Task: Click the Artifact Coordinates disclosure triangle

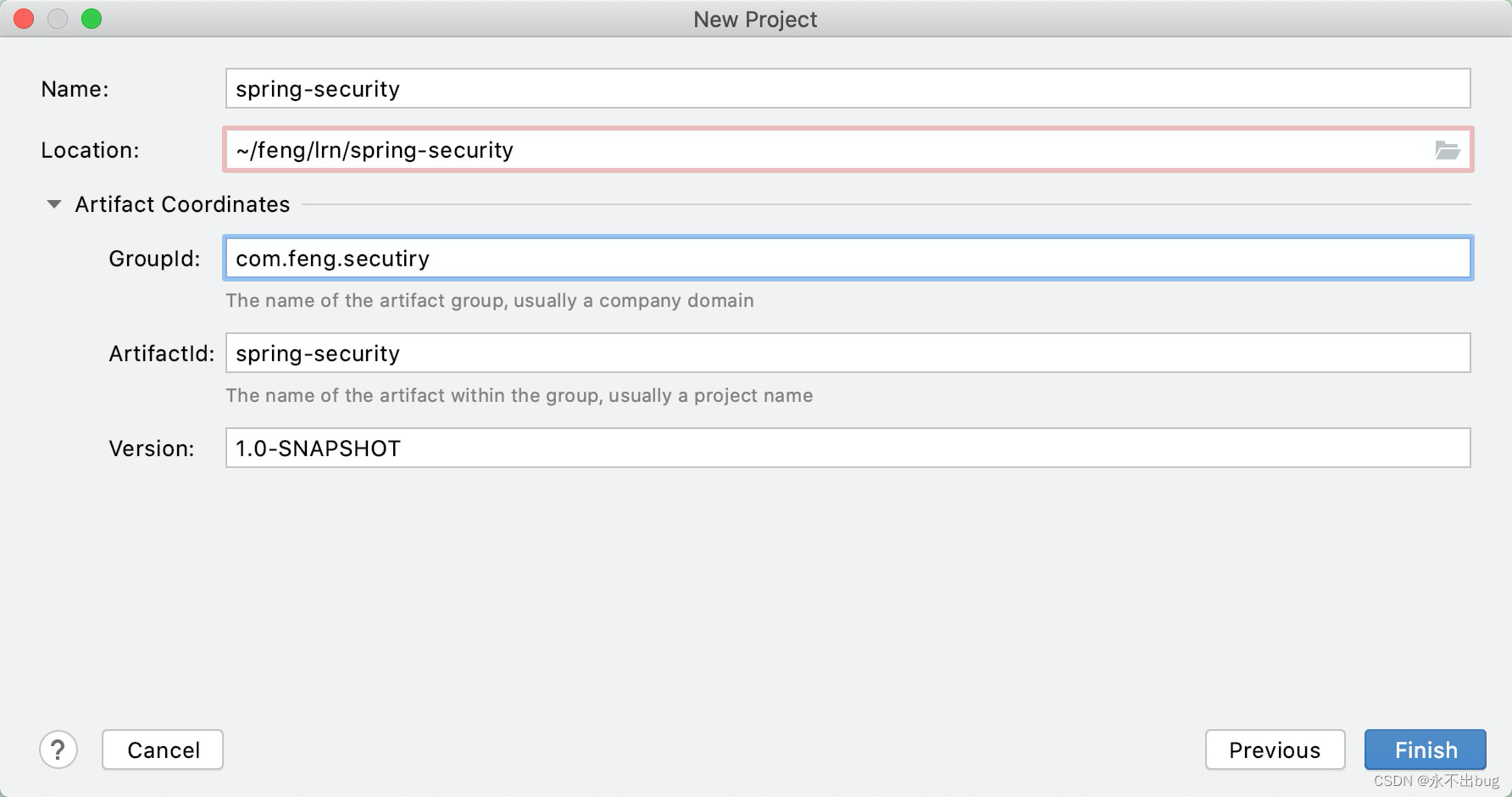Action: click(54, 203)
